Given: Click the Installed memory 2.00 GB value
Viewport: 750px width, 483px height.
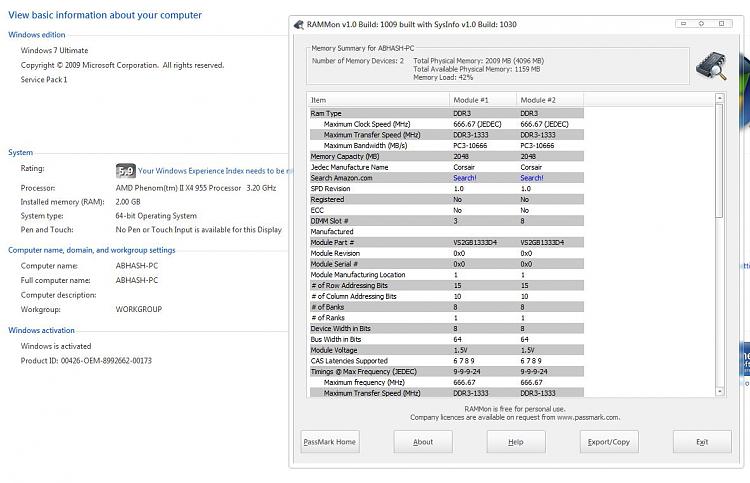Looking at the screenshot, I should [x=128, y=202].
